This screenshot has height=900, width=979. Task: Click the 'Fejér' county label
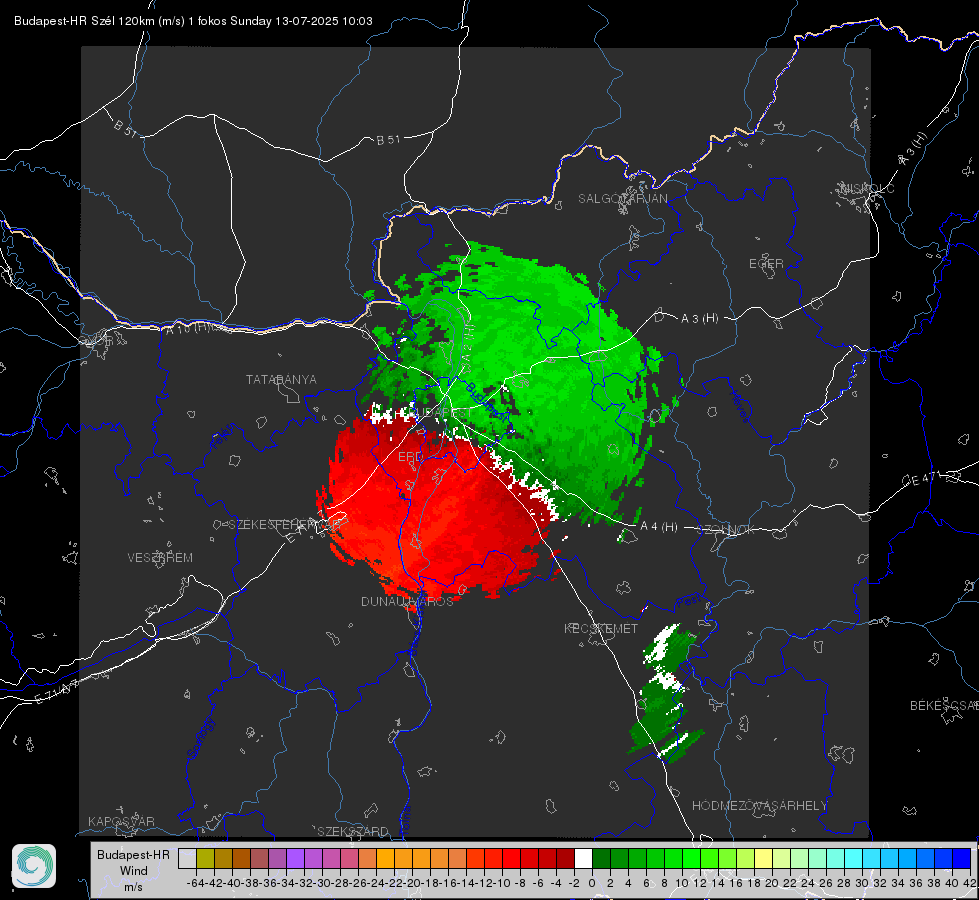pos(224,435)
